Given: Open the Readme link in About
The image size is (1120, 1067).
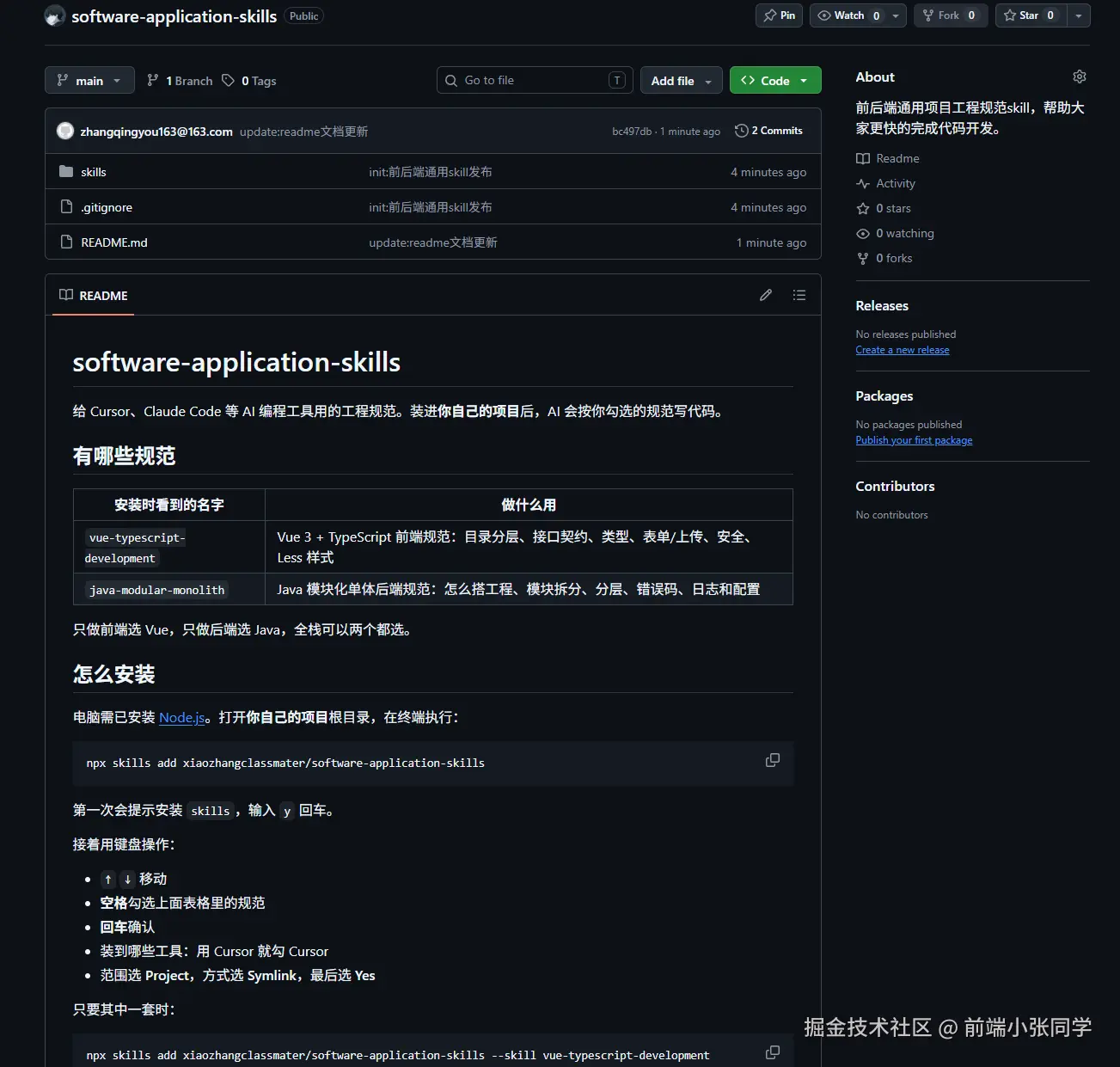Looking at the screenshot, I should [888, 158].
